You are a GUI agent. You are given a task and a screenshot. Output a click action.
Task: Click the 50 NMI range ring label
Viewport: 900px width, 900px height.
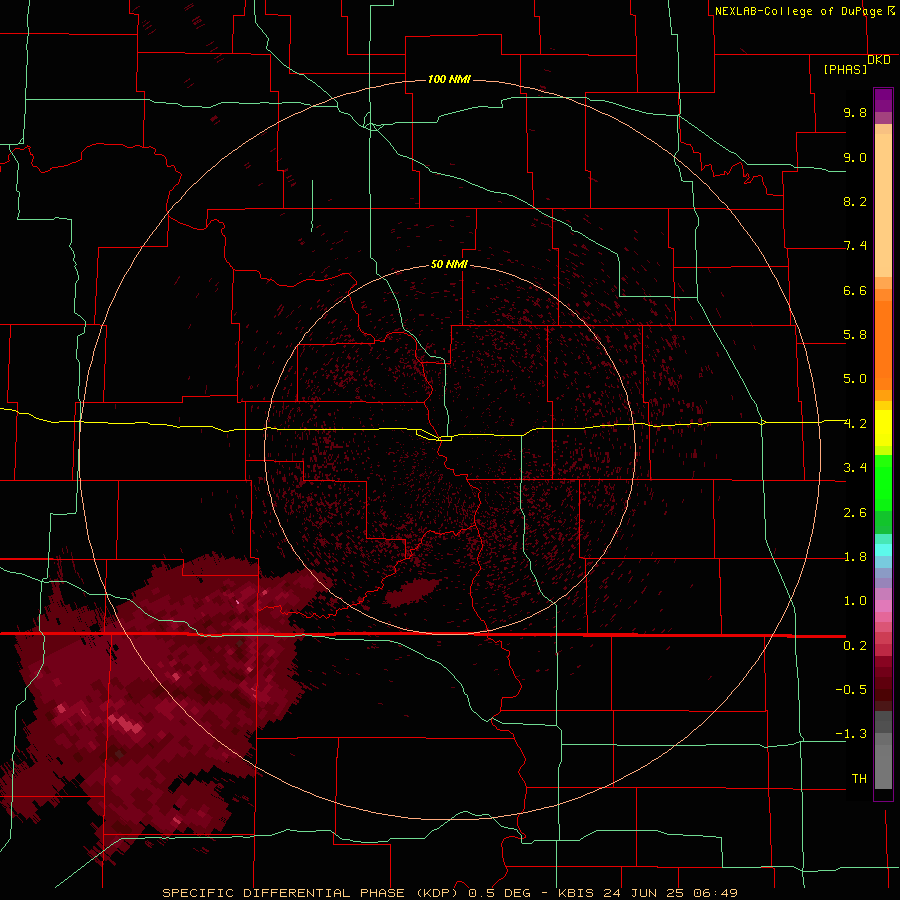click(x=449, y=264)
